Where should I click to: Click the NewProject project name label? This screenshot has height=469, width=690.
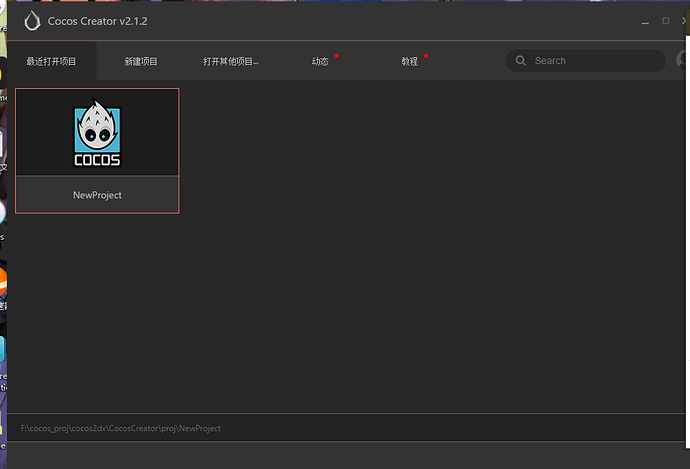[x=97, y=195]
